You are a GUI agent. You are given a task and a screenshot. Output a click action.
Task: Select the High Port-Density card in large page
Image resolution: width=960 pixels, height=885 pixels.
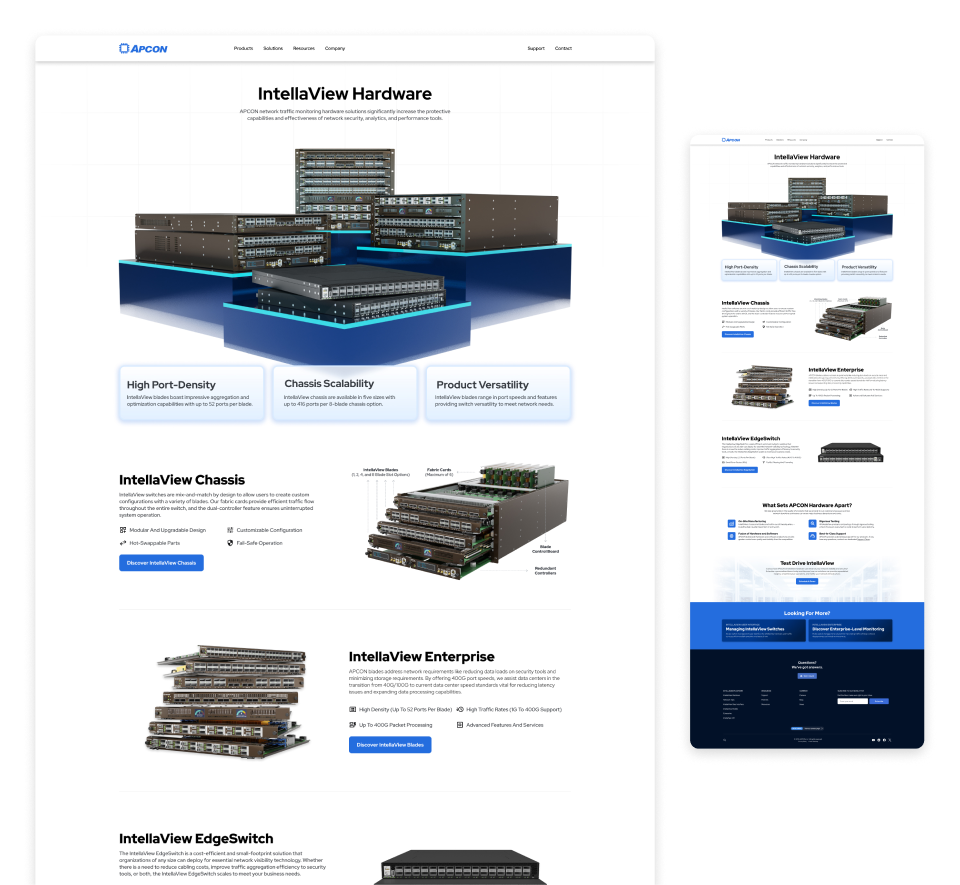click(192, 394)
